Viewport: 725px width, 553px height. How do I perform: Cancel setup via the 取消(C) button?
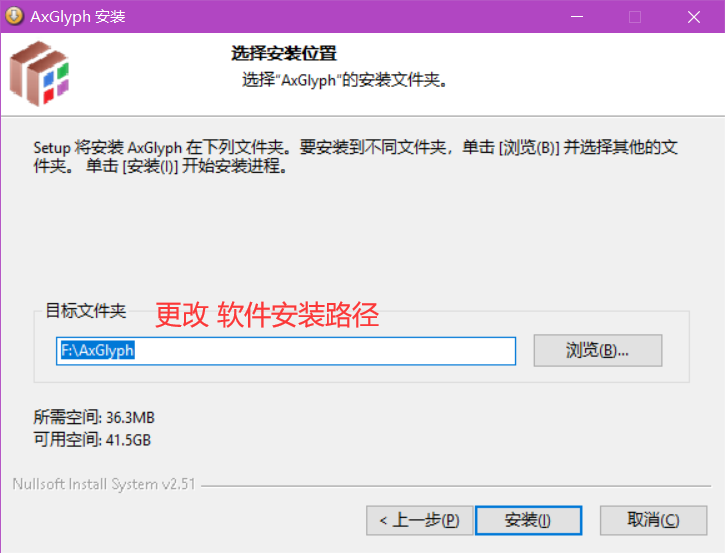(653, 520)
